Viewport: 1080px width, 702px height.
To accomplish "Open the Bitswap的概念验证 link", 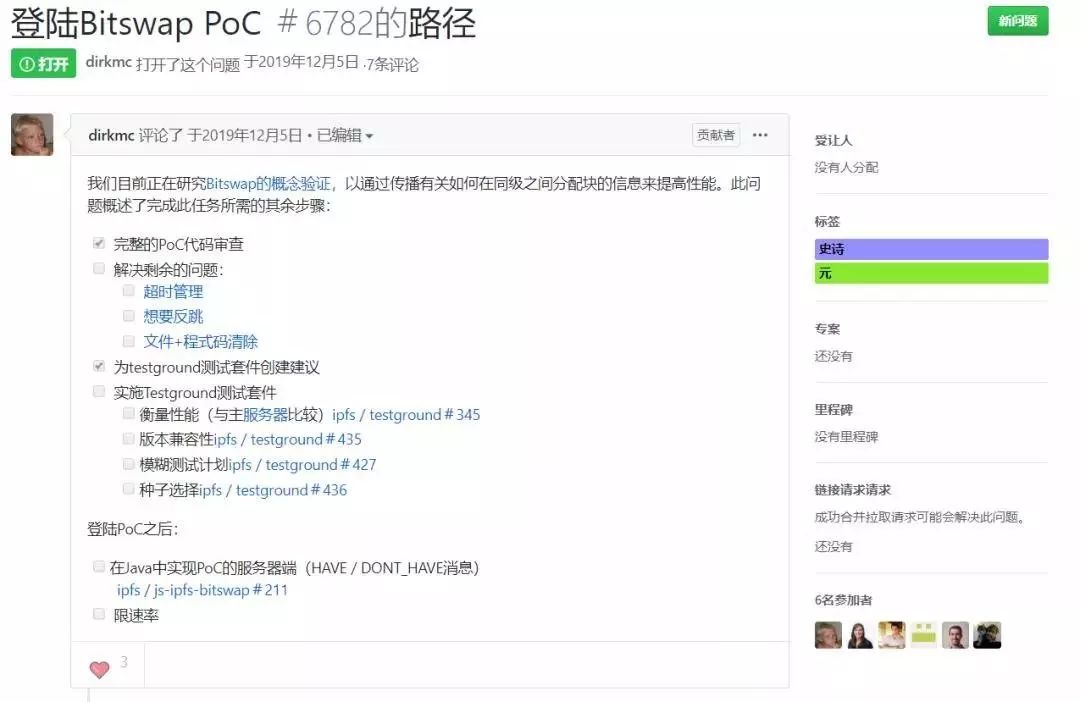I will pyautogui.click(x=269, y=183).
